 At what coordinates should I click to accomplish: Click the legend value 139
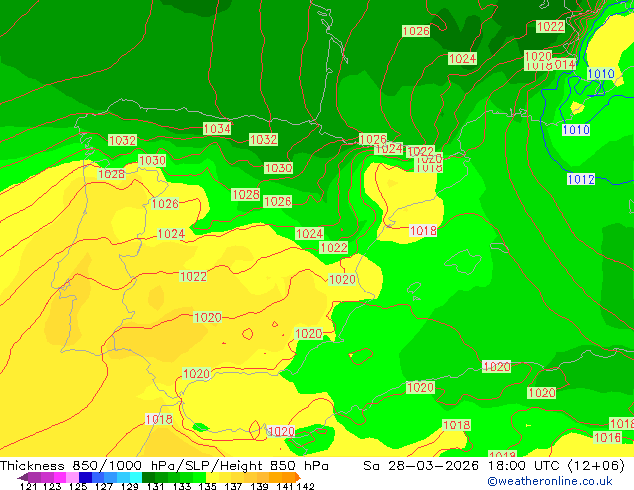pos(259,486)
